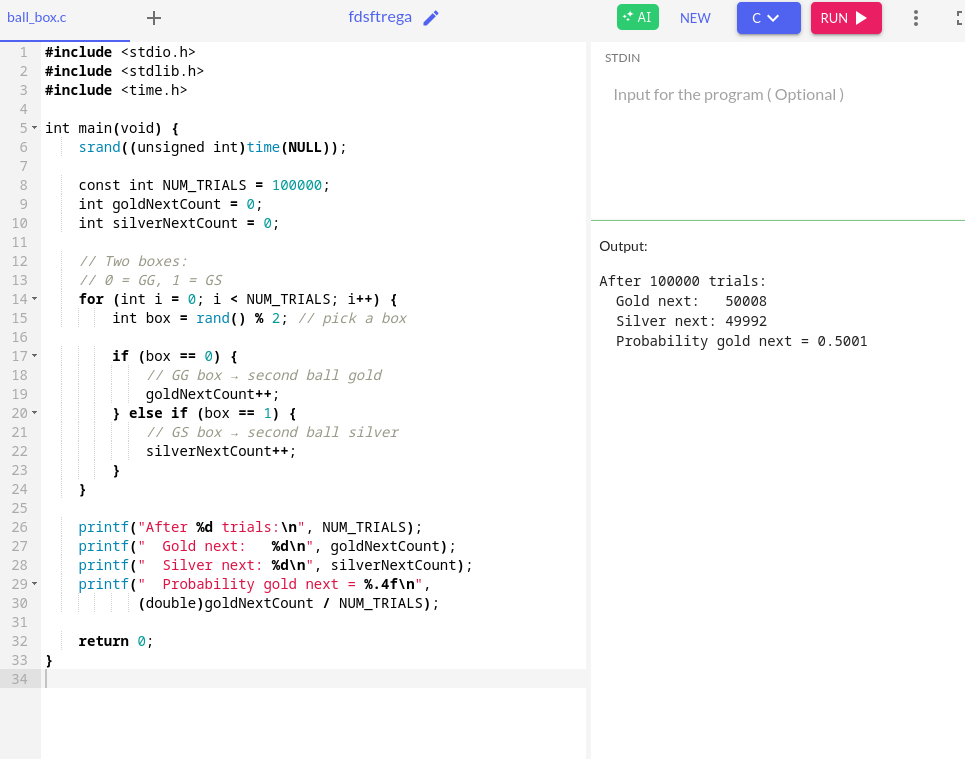The width and height of the screenshot is (965, 759).
Task: Fold the printf statement at line 29
Action: (34, 584)
